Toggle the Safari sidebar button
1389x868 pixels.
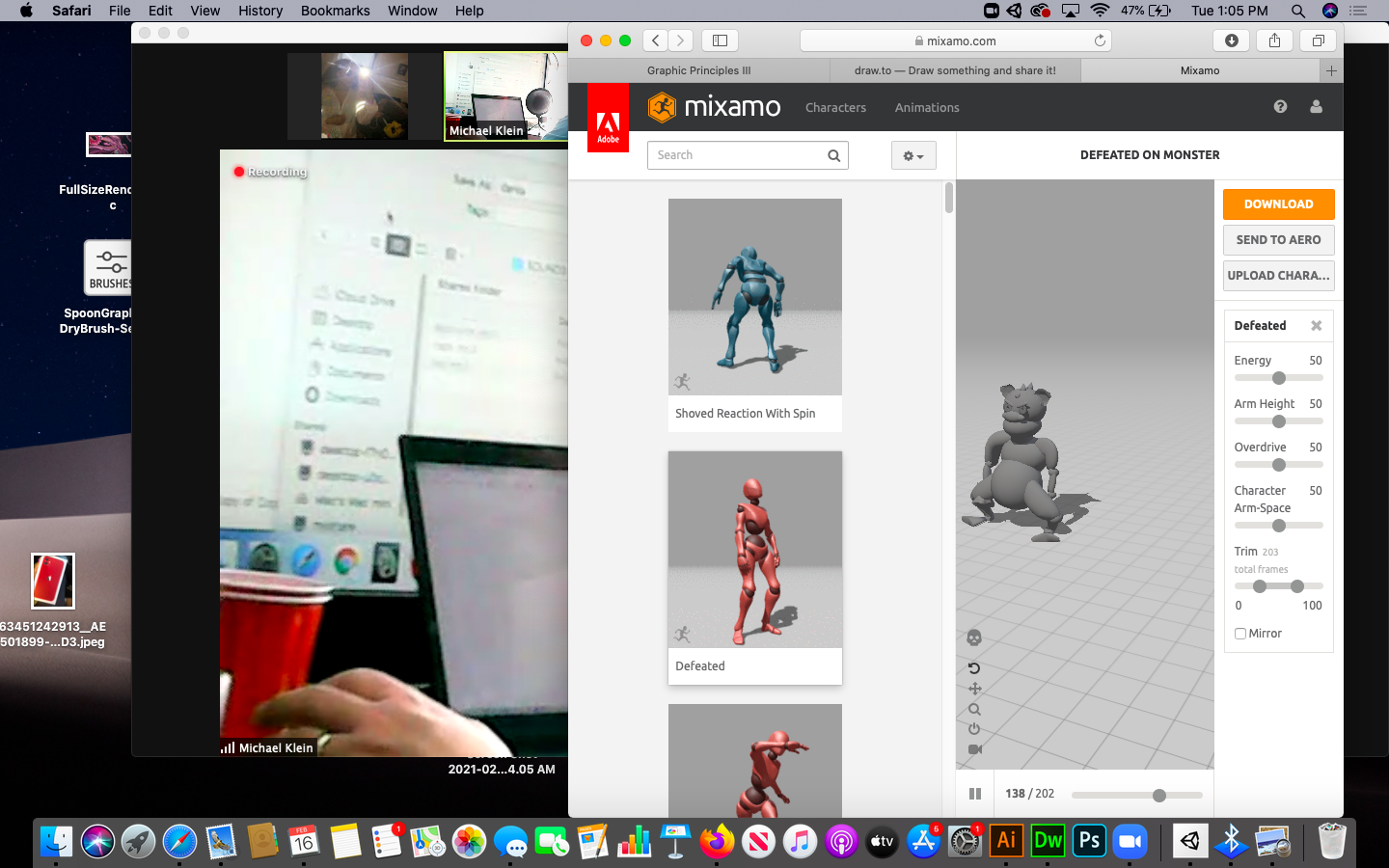coord(720,41)
